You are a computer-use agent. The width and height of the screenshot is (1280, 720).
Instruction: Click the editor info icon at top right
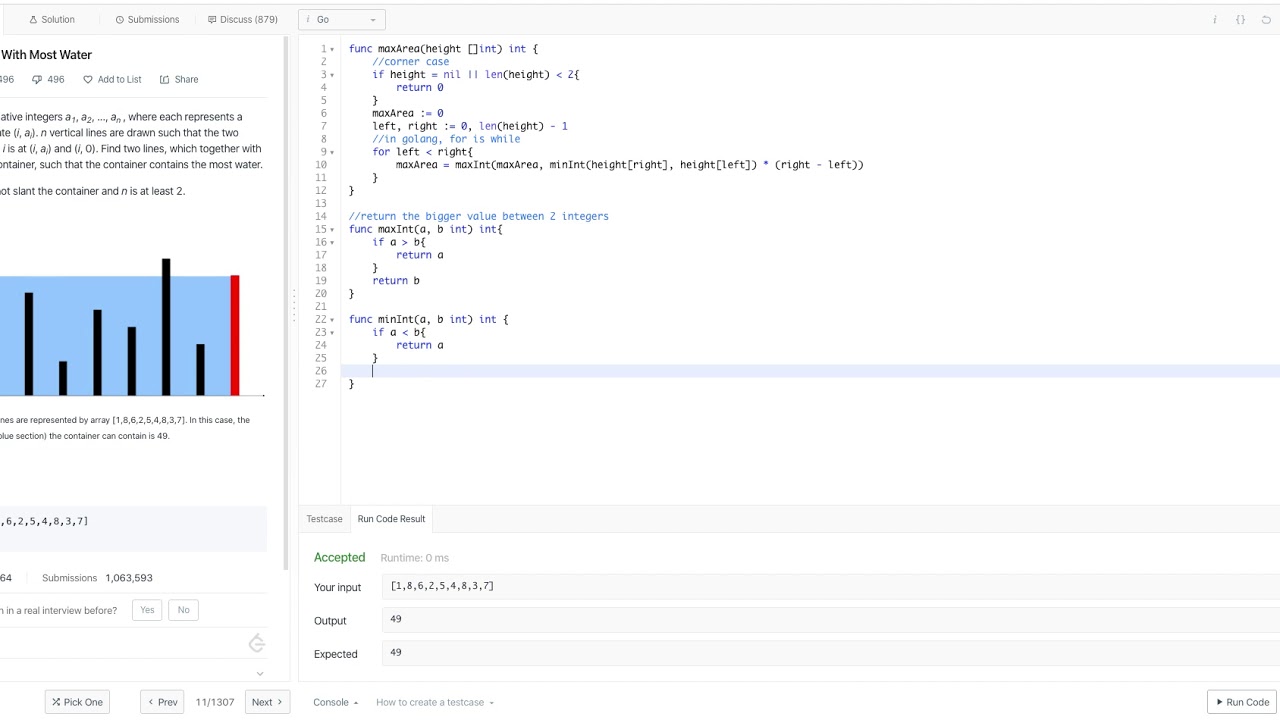(1215, 19)
